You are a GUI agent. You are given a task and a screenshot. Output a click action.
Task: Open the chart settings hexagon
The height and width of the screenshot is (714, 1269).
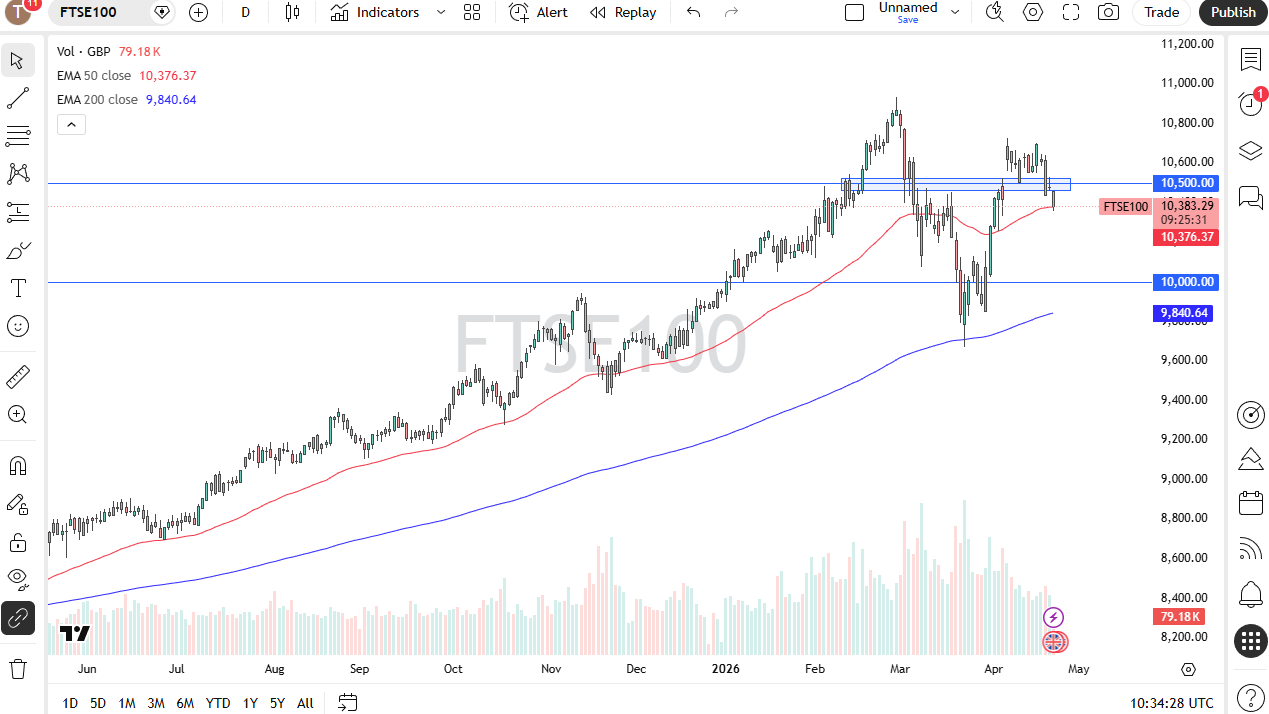click(1032, 12)
